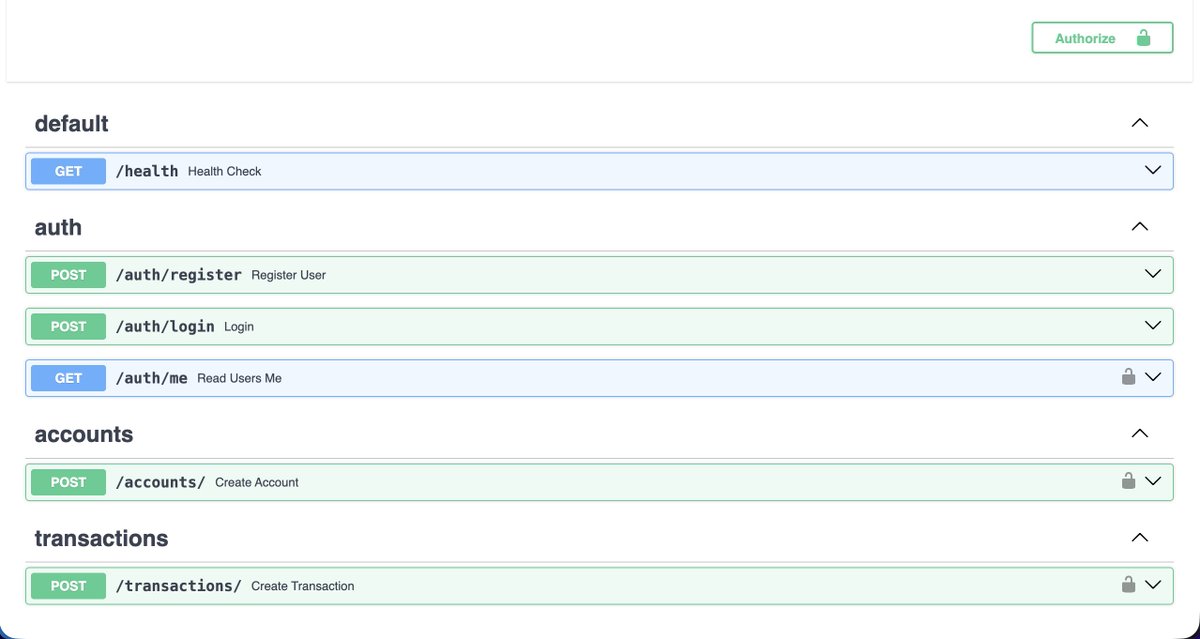Click the 'transactions' tag heading
Viewport: 1200px width, 639px height.
coord(101,539)
